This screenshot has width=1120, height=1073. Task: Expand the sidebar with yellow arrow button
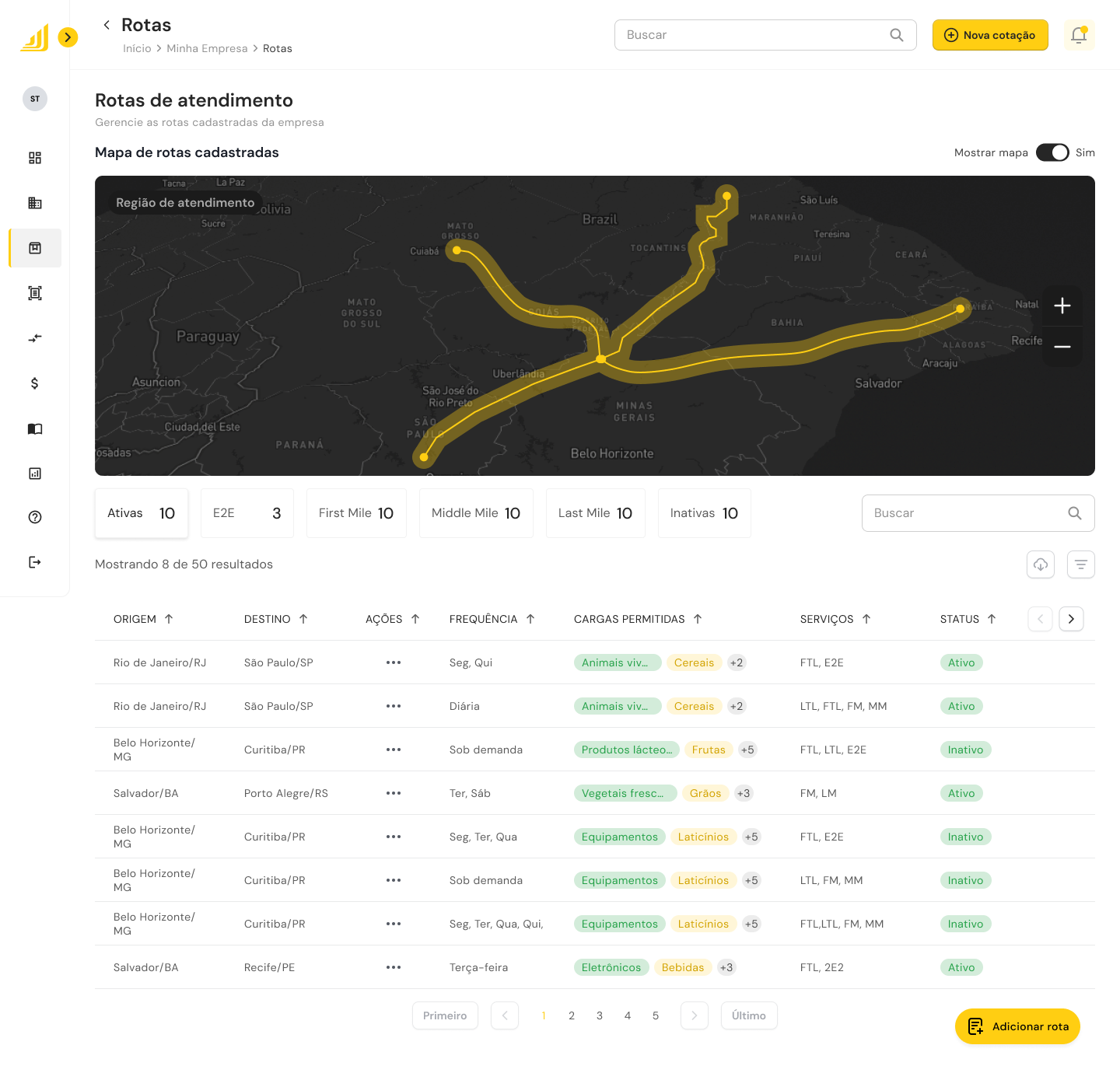(x=68, y=37)
